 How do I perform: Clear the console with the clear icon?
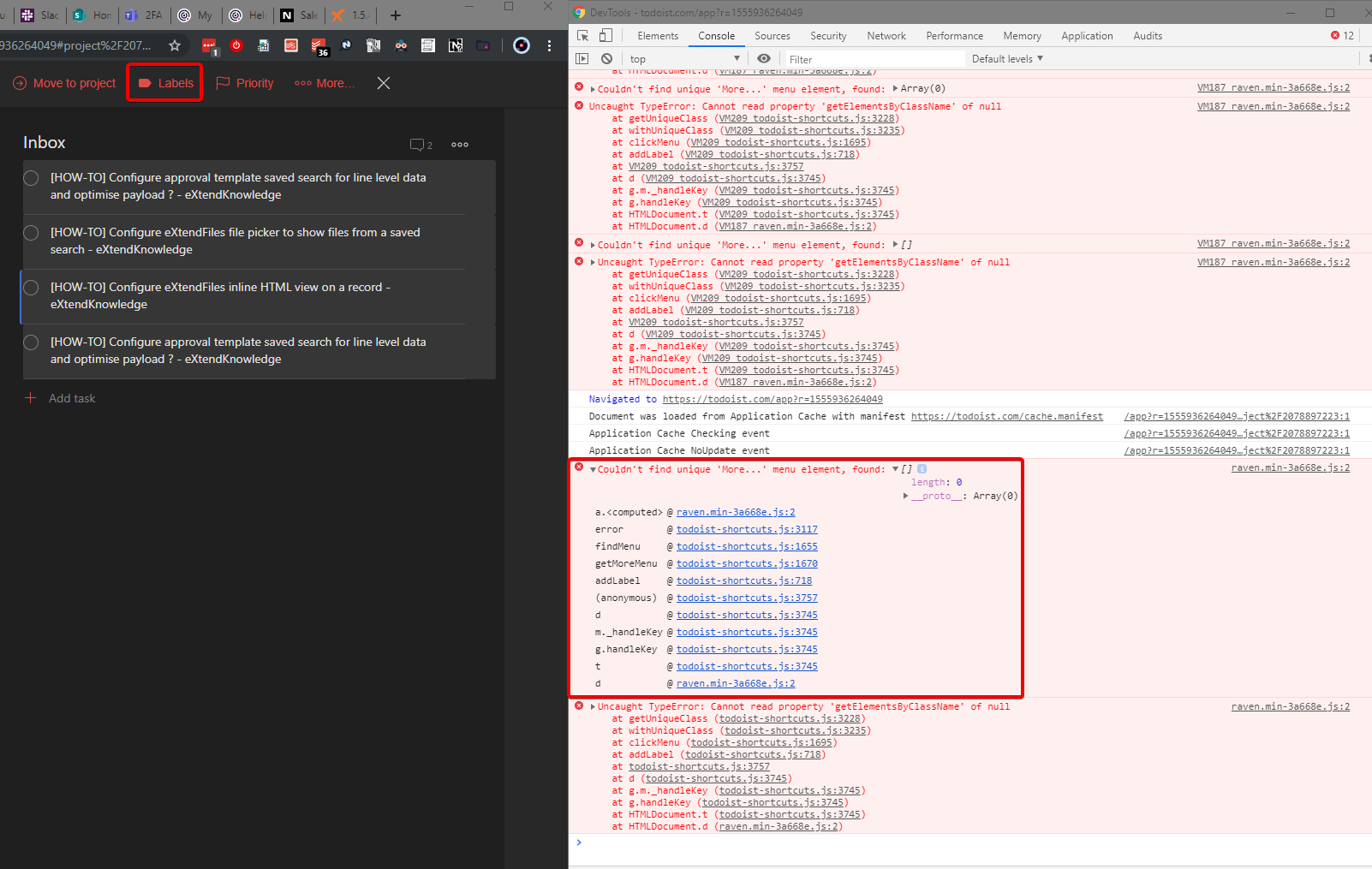(607, 58)
